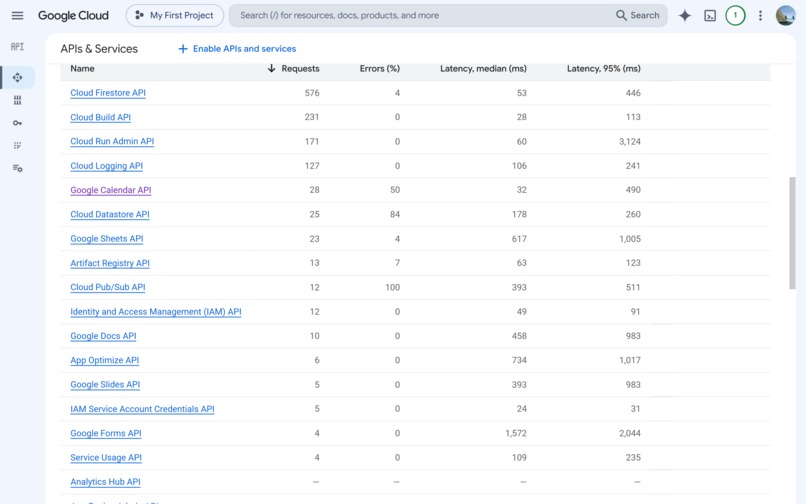Select Cloud Pub/Sub errors value 100
806x504 pixels.
pyautogui.click(x=393, y=287)
